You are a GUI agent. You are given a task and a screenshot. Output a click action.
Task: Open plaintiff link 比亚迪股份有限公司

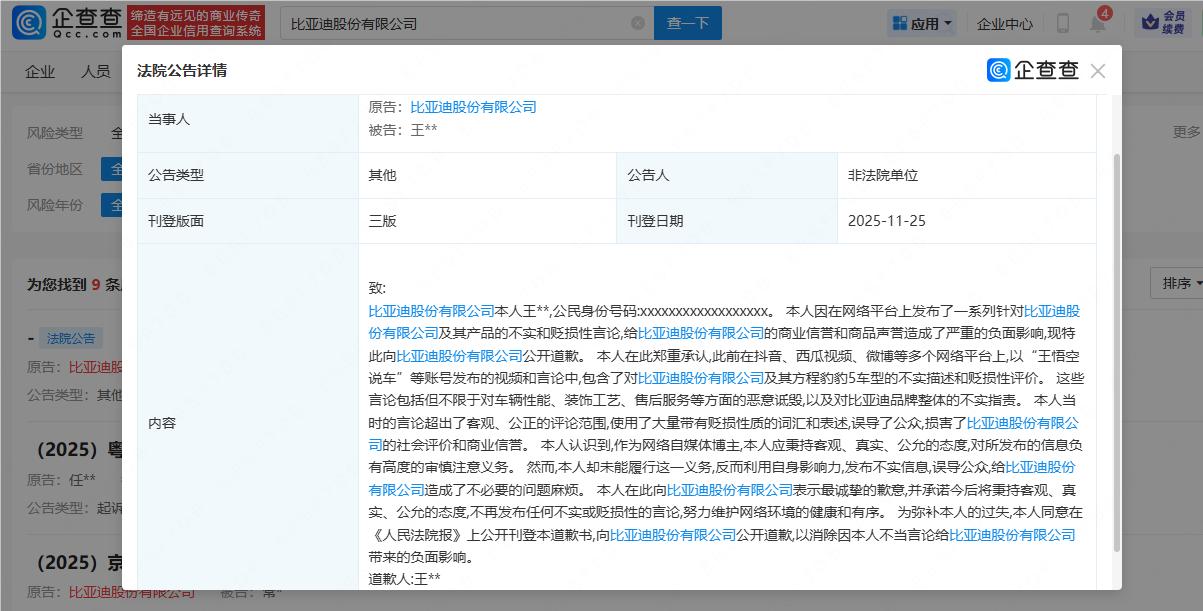[x=475, y=106]
